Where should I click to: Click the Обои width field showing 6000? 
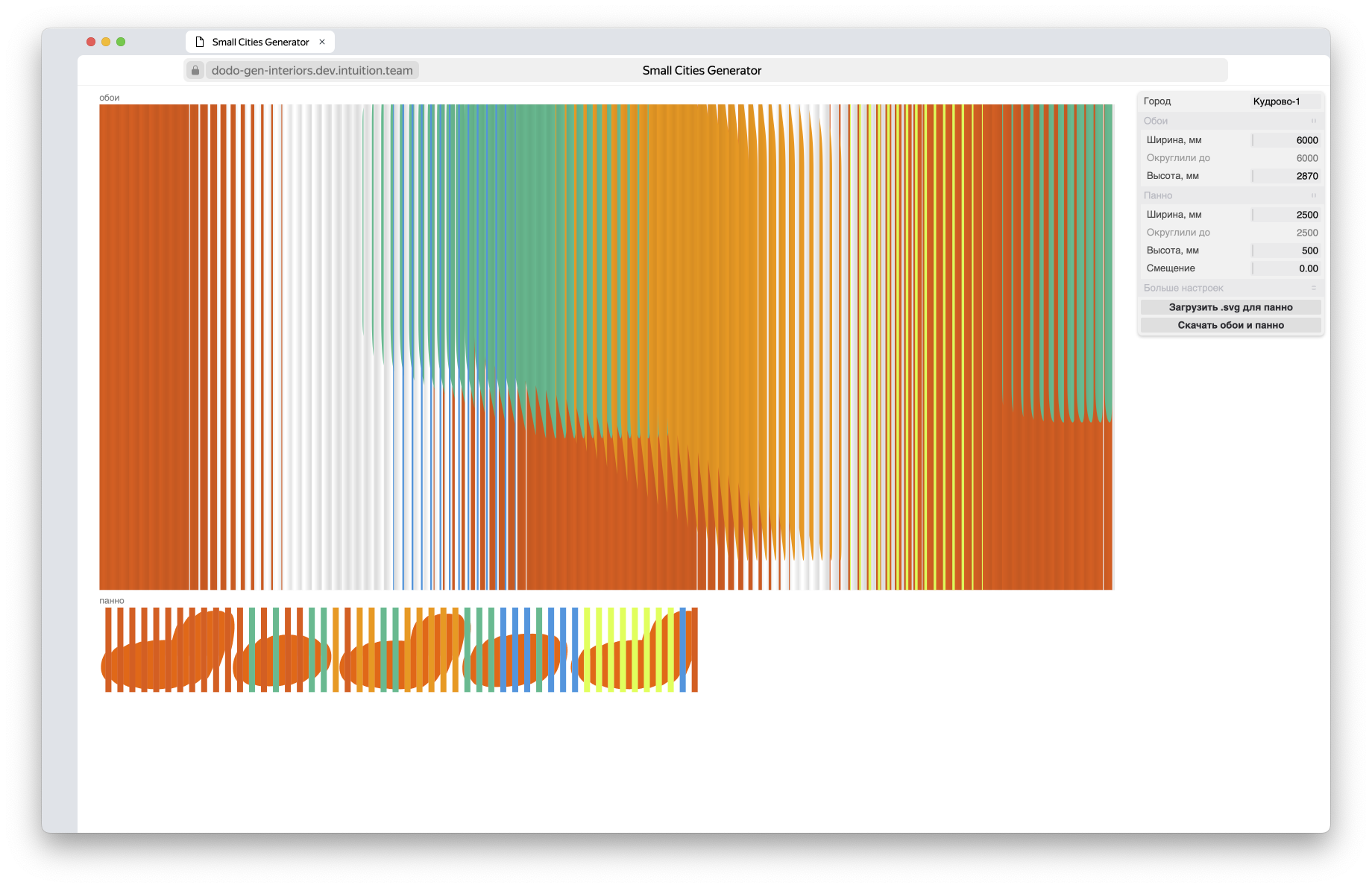(x=1286, y=140)
